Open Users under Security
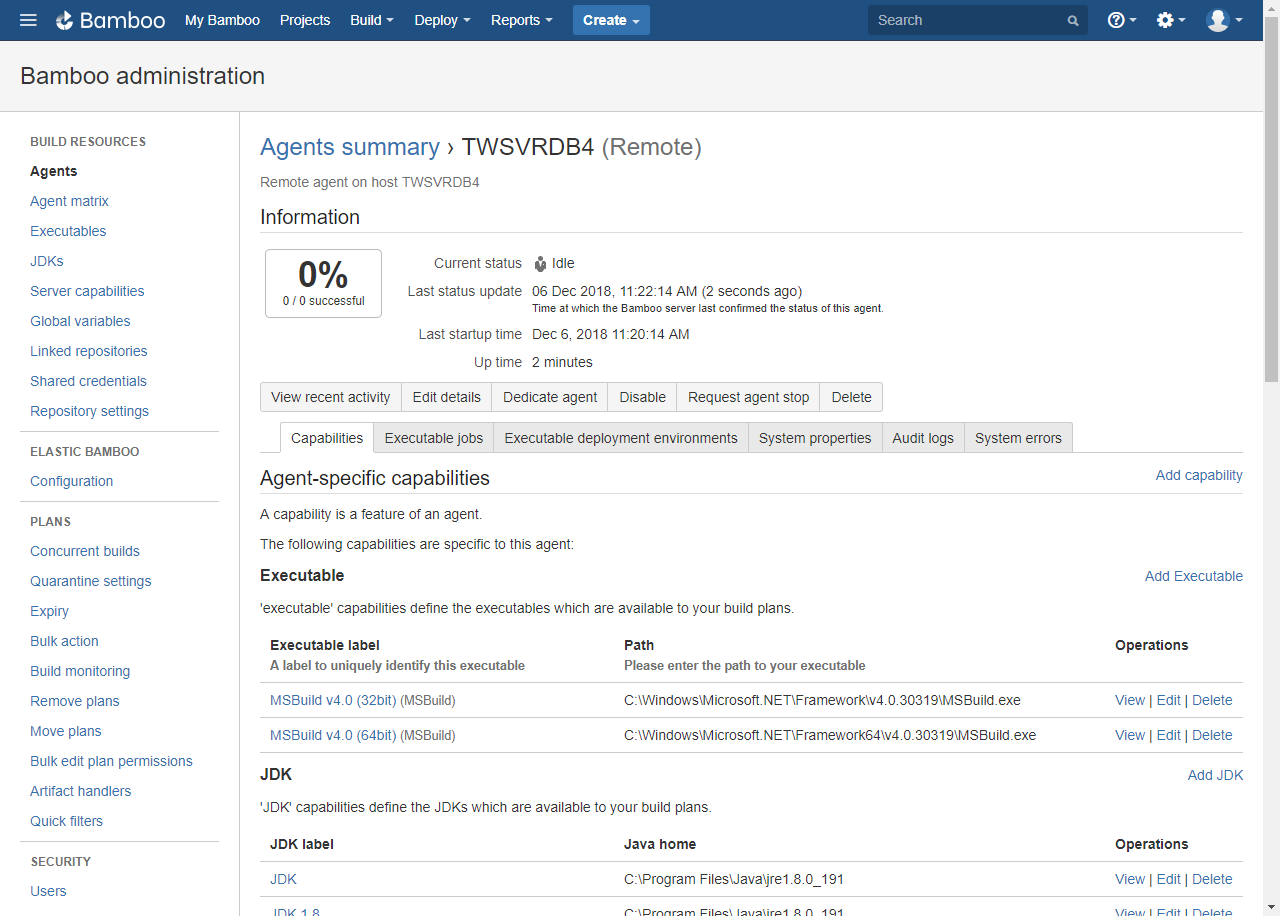This screenshot has height=916, width=1280. point(48,891)
